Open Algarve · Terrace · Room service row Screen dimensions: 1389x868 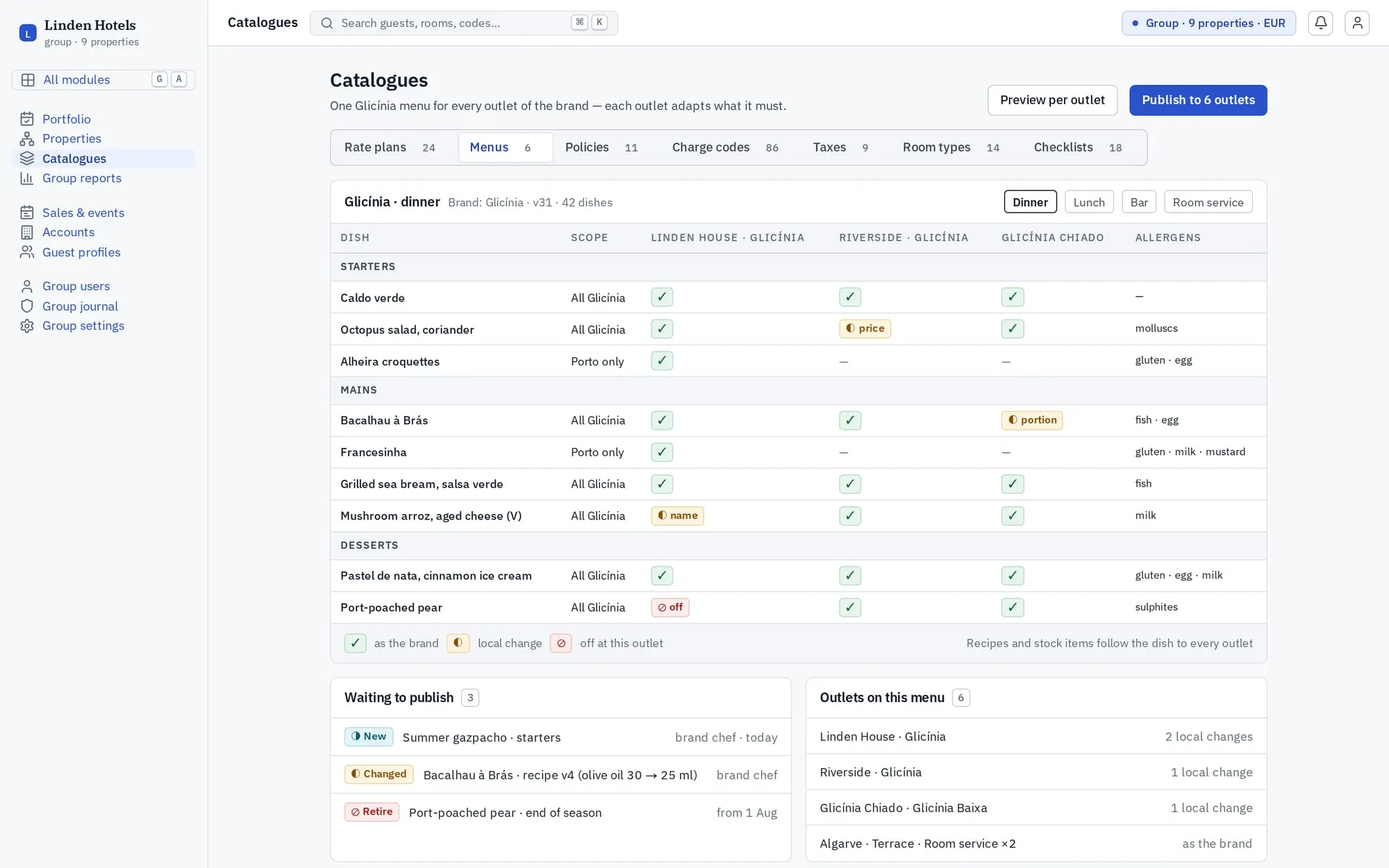pyautogui.click(x=1035, y=844)
